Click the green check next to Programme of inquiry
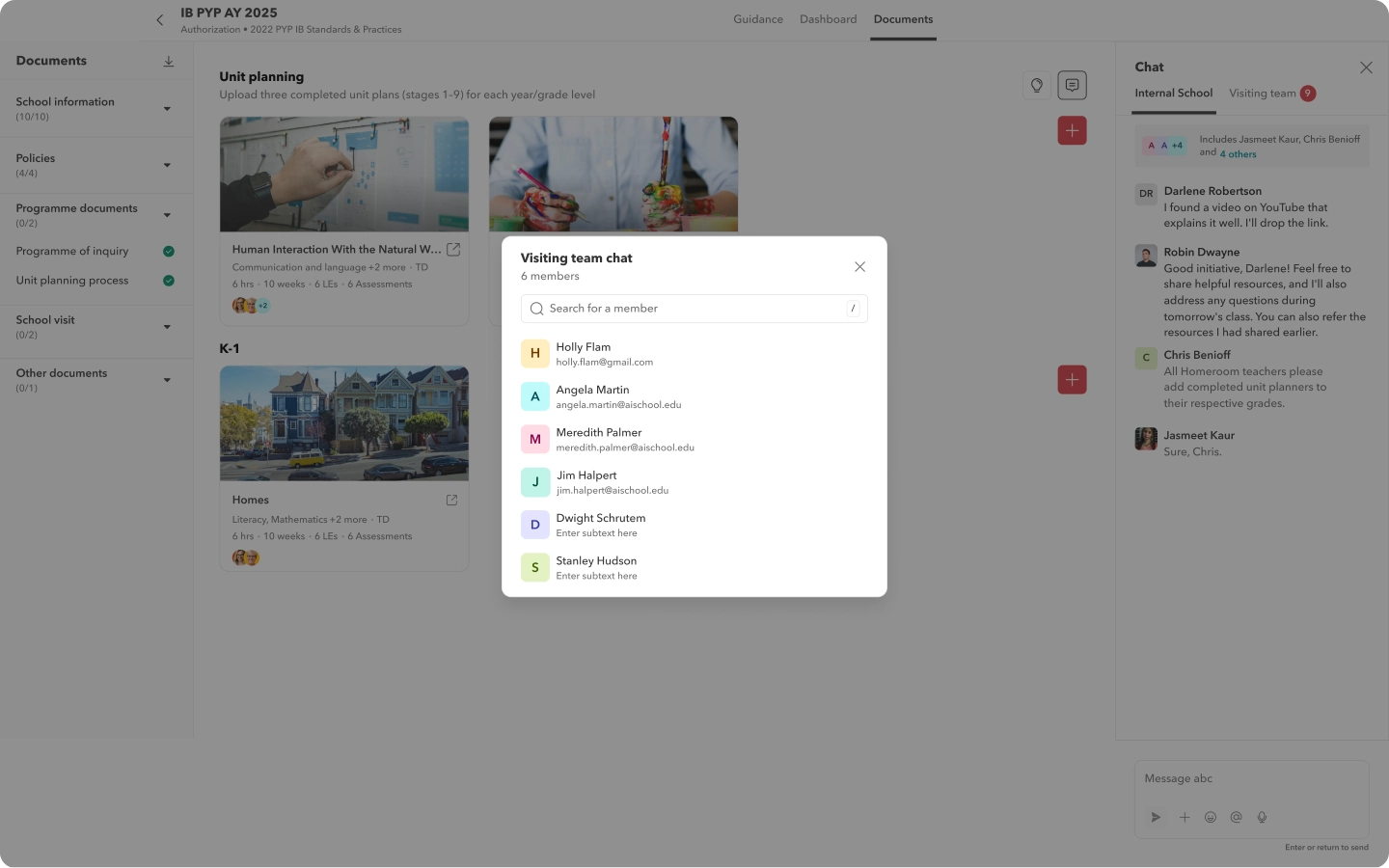The height and width of the screenshot is (868, 1389). click(169, 252)
